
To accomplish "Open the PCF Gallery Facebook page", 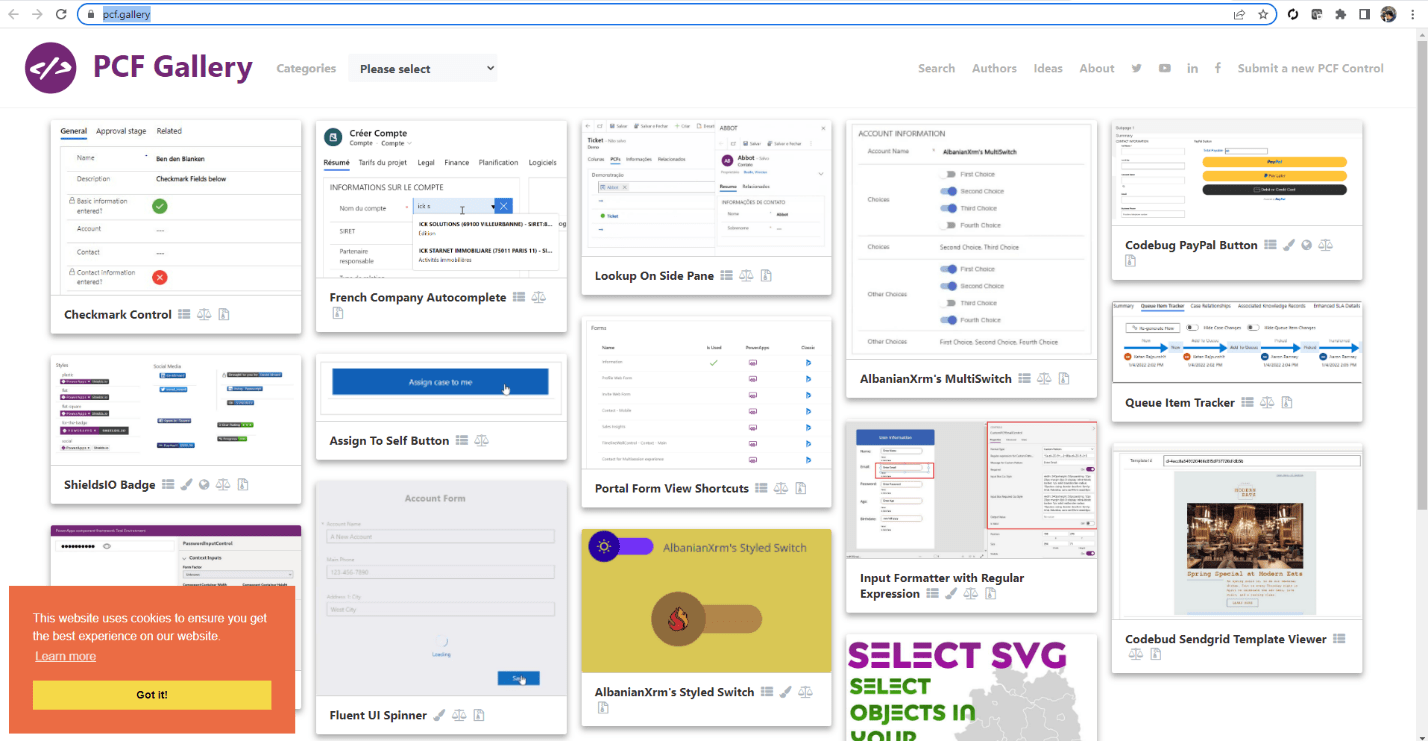I will tap(1218, 68).
